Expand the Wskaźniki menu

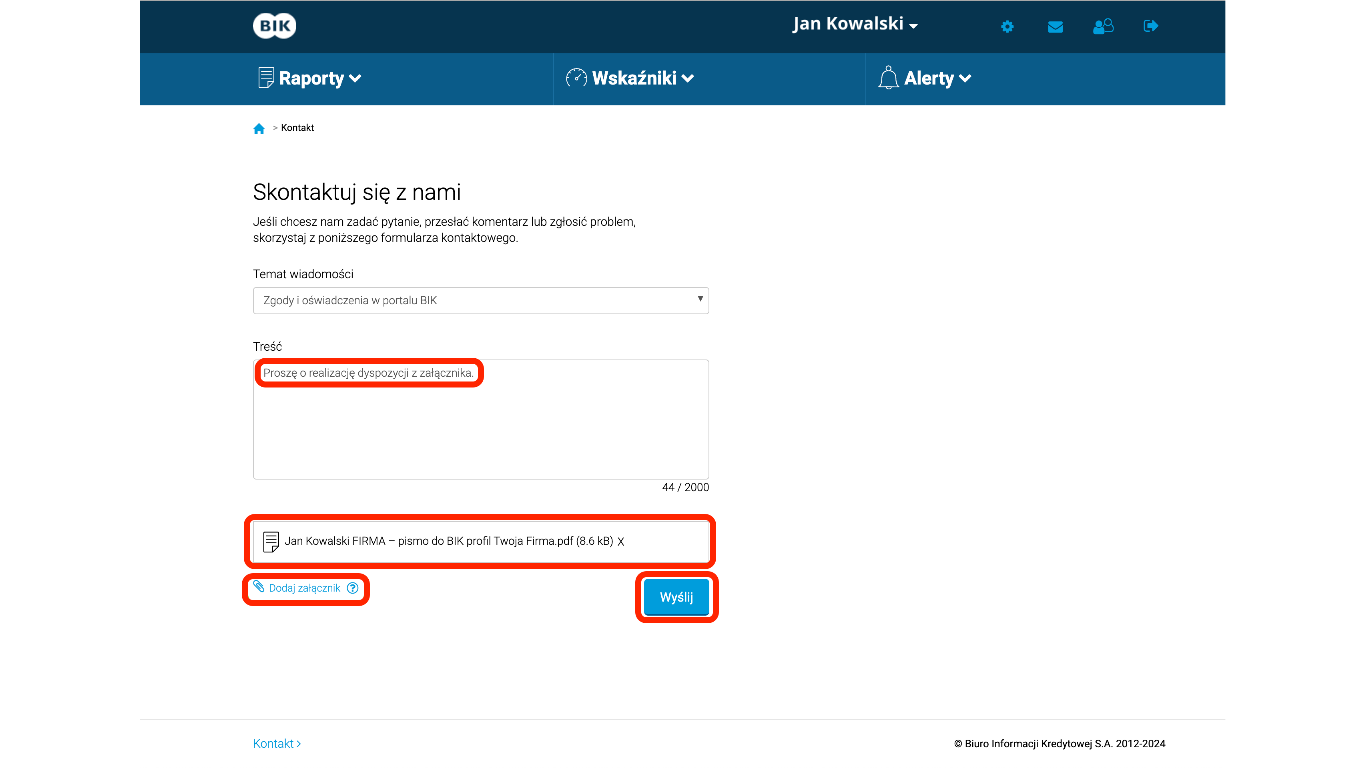(629, 78)
